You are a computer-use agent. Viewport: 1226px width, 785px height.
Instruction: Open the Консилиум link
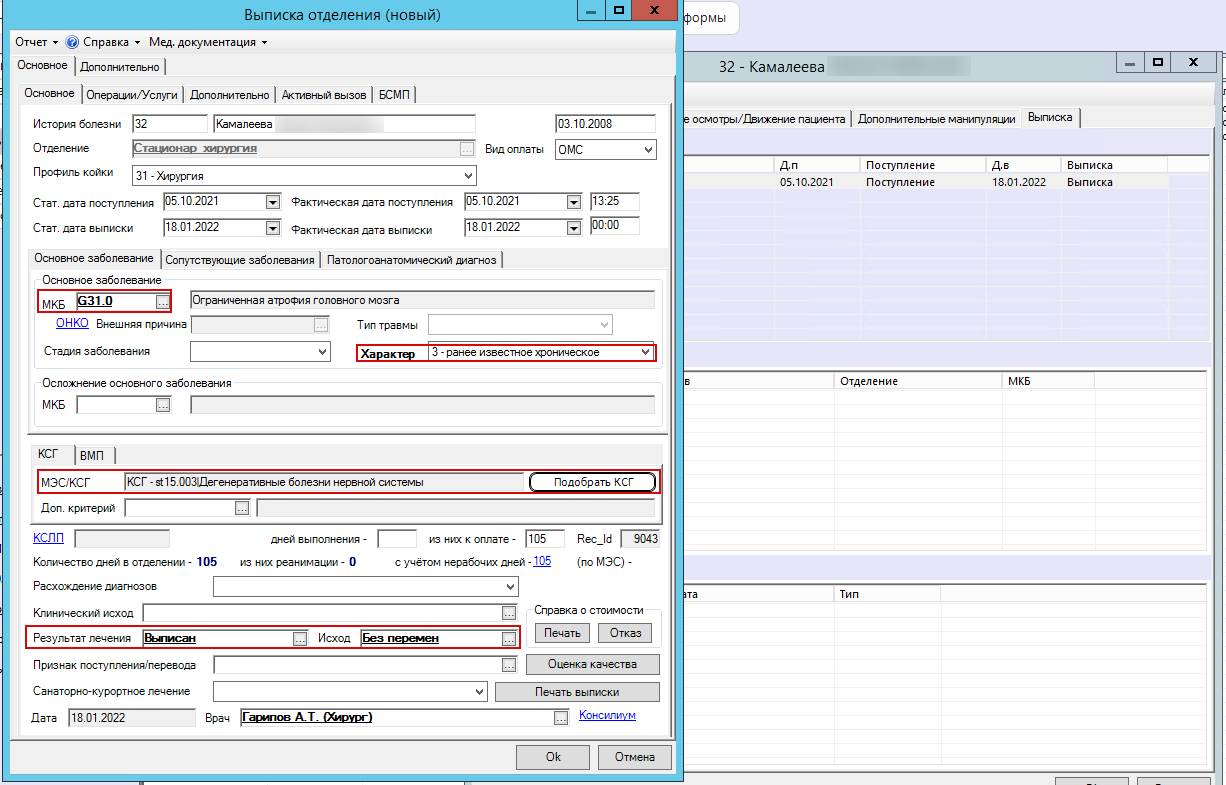click(x=607, y=715)
